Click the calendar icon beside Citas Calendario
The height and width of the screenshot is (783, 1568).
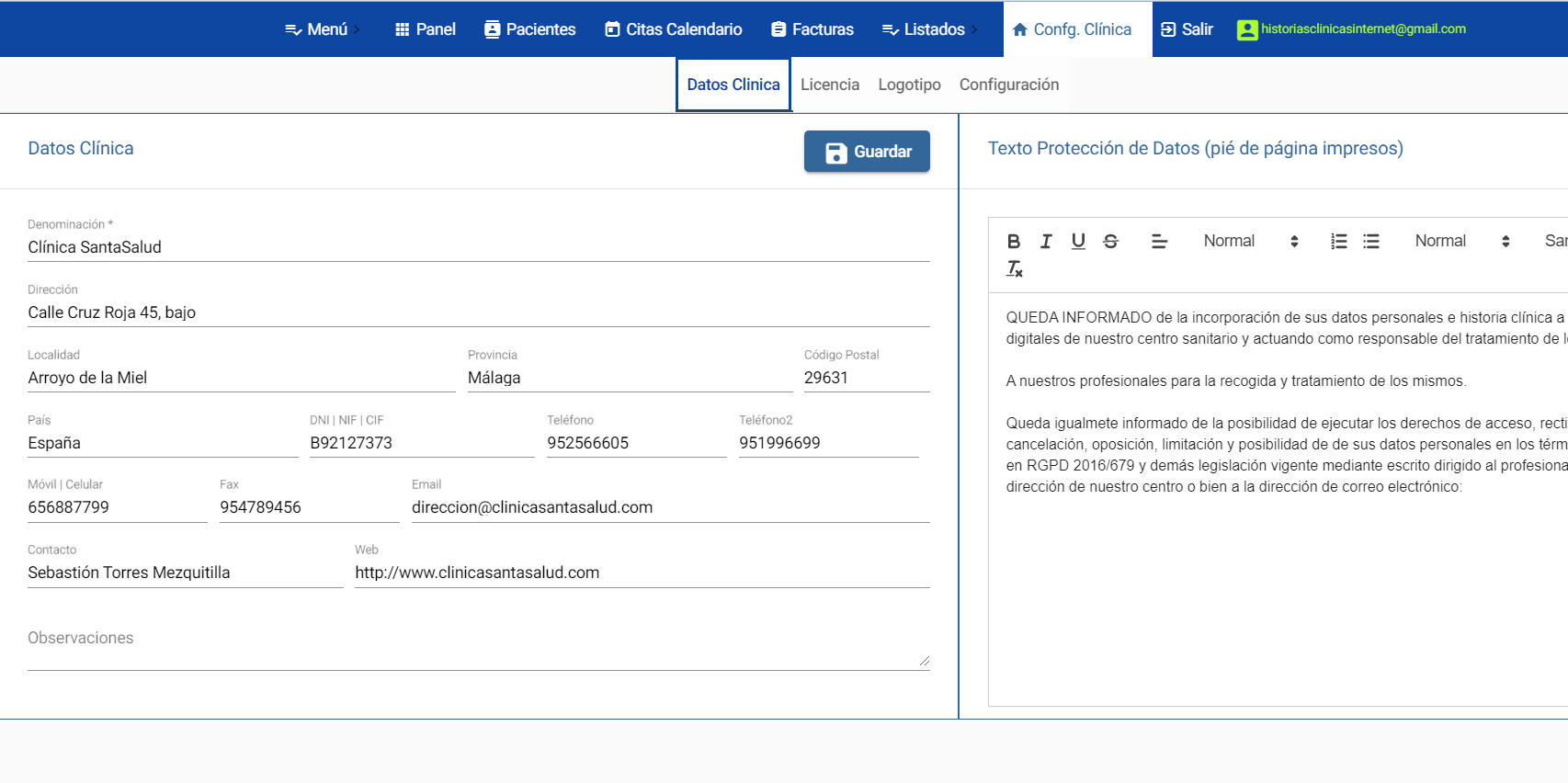[x=612, y=29]
